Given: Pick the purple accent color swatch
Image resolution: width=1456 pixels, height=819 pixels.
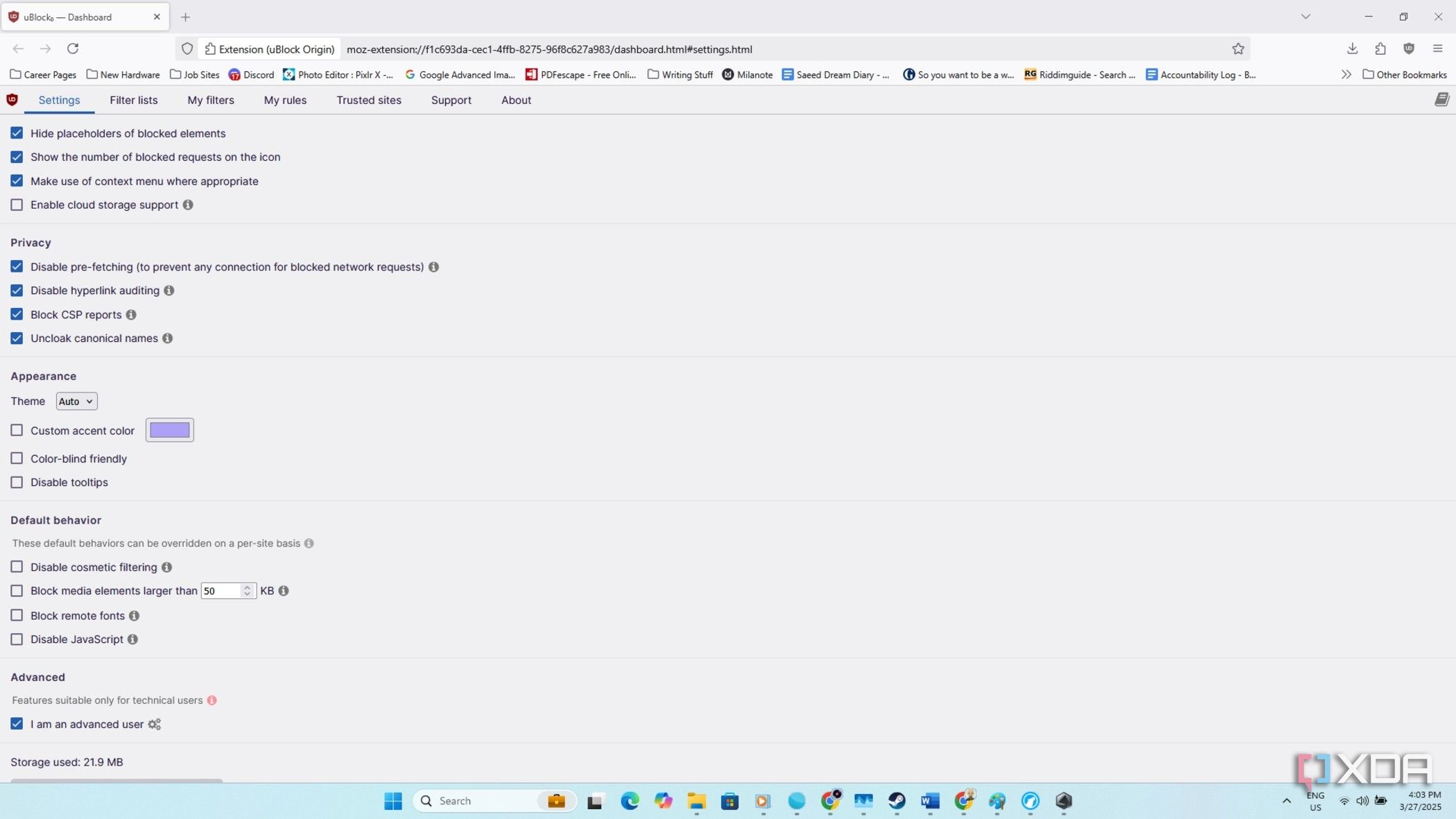Looking at the screenshot, I should coord(170,430).
